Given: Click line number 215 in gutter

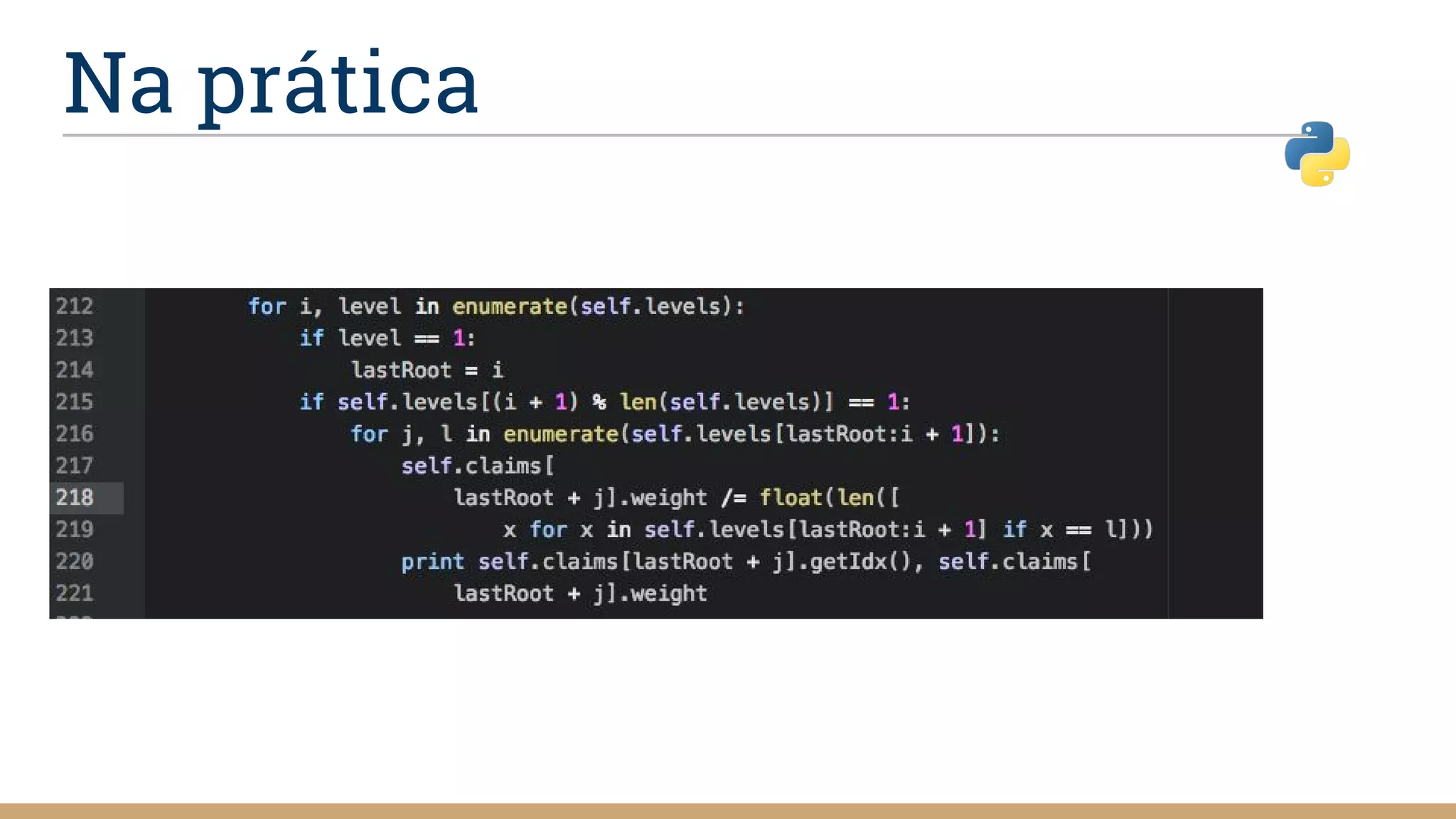Looking at the screenshot, I should pos(75,402).
